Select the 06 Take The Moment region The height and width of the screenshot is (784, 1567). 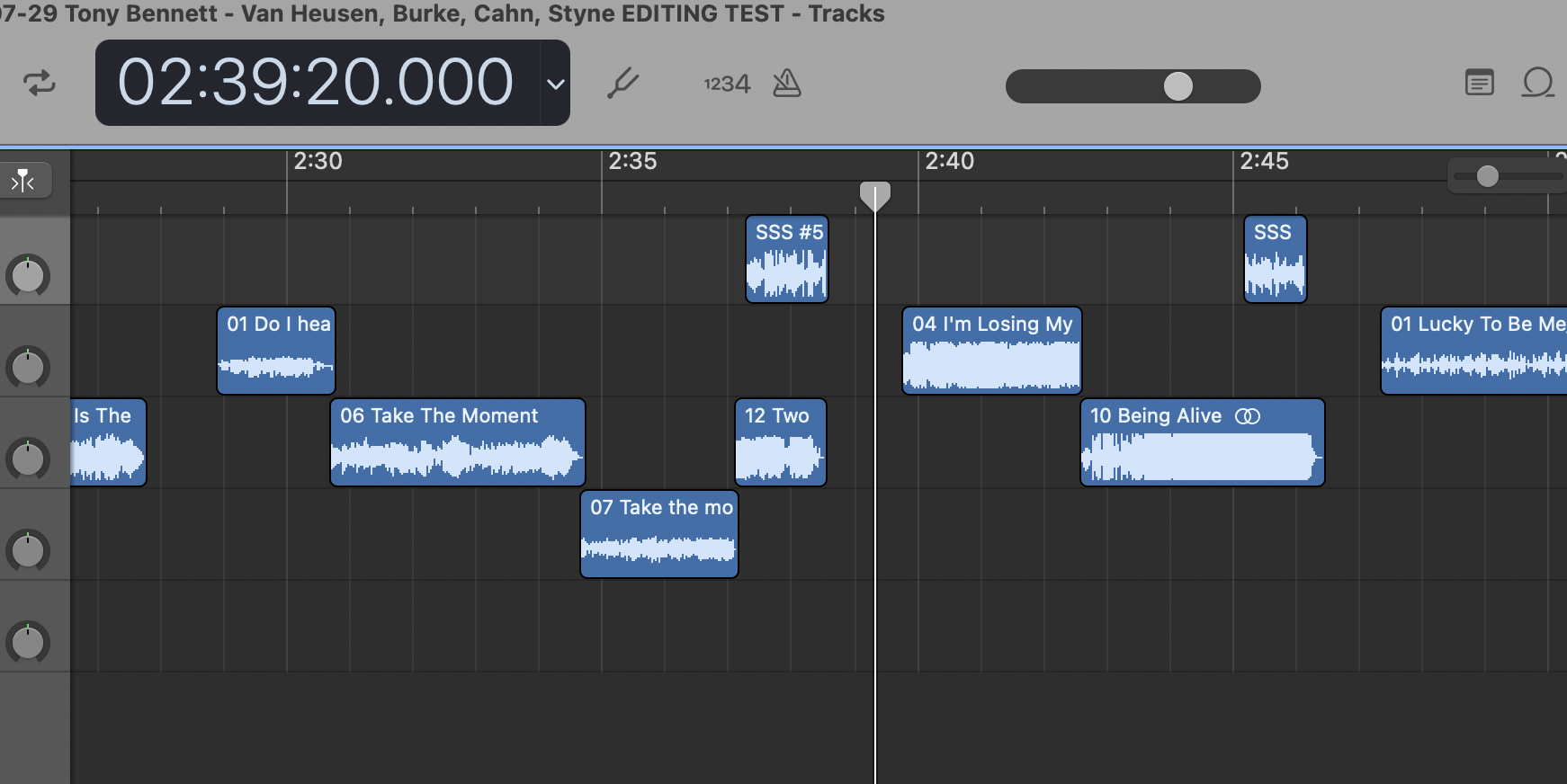coord(458,442)
